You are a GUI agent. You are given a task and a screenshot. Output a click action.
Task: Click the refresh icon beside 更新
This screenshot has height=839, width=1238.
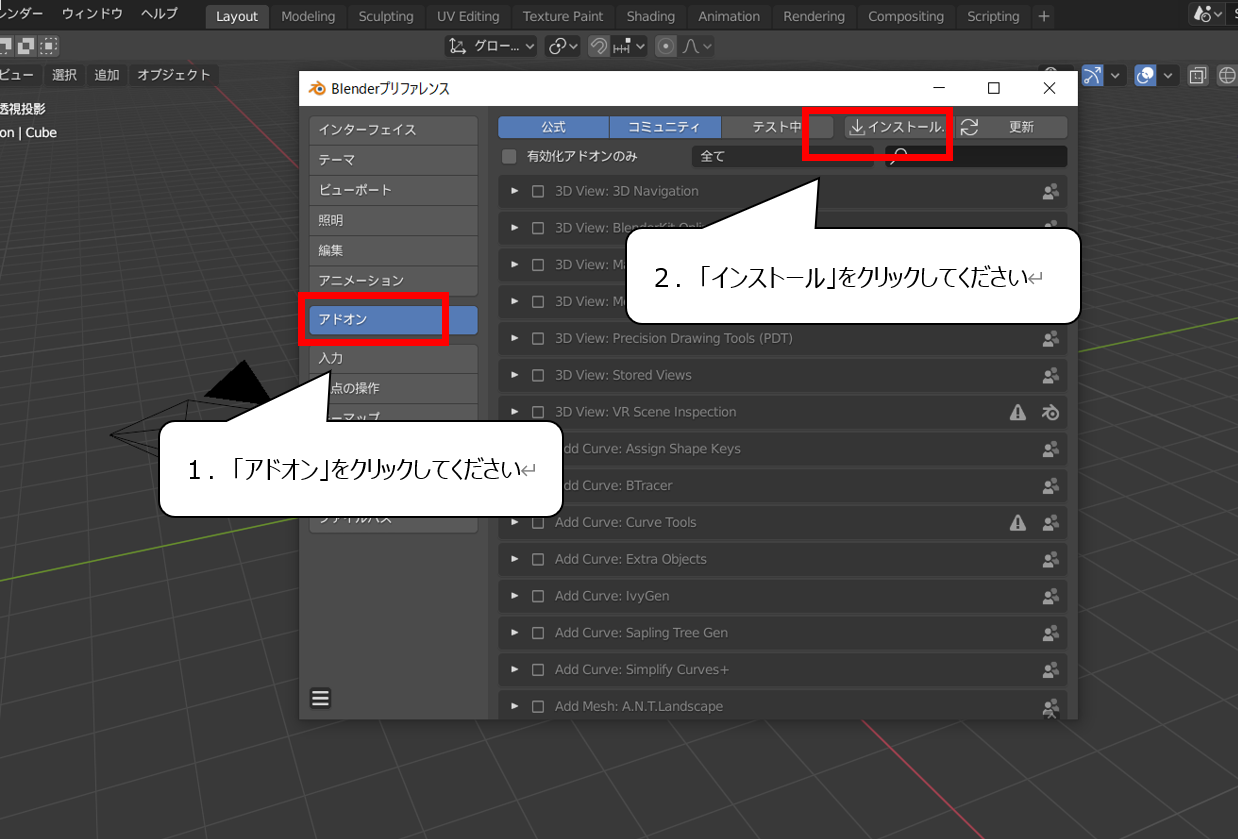tap(969, 127)
